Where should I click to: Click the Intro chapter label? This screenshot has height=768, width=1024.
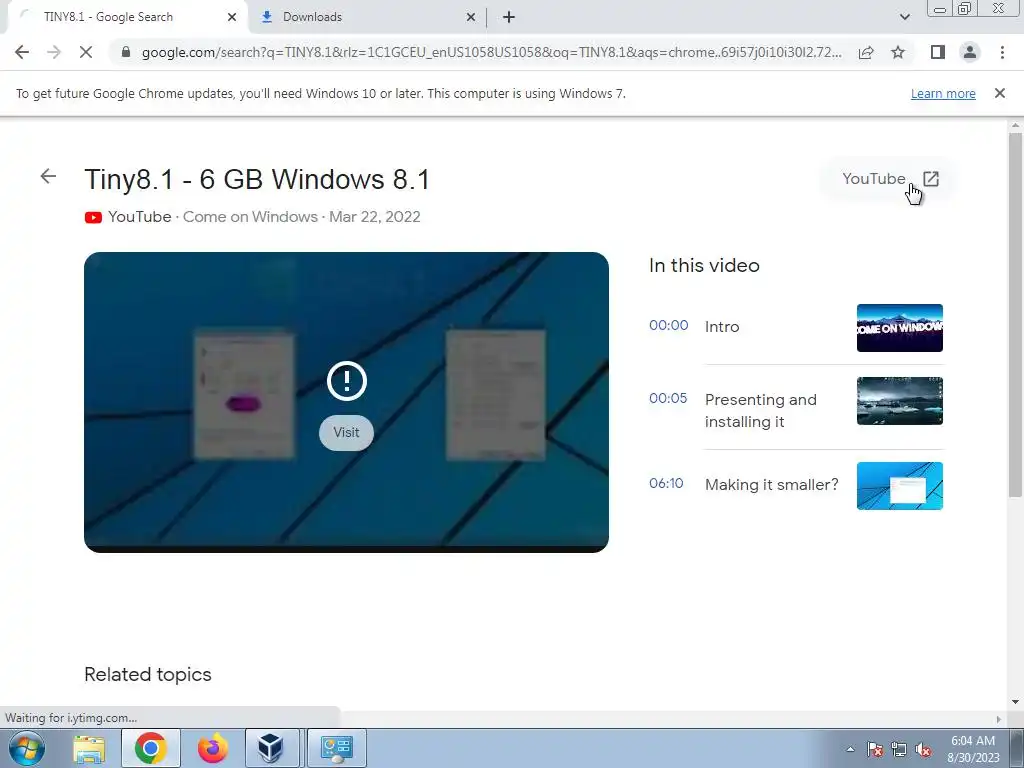pos(722,327)
